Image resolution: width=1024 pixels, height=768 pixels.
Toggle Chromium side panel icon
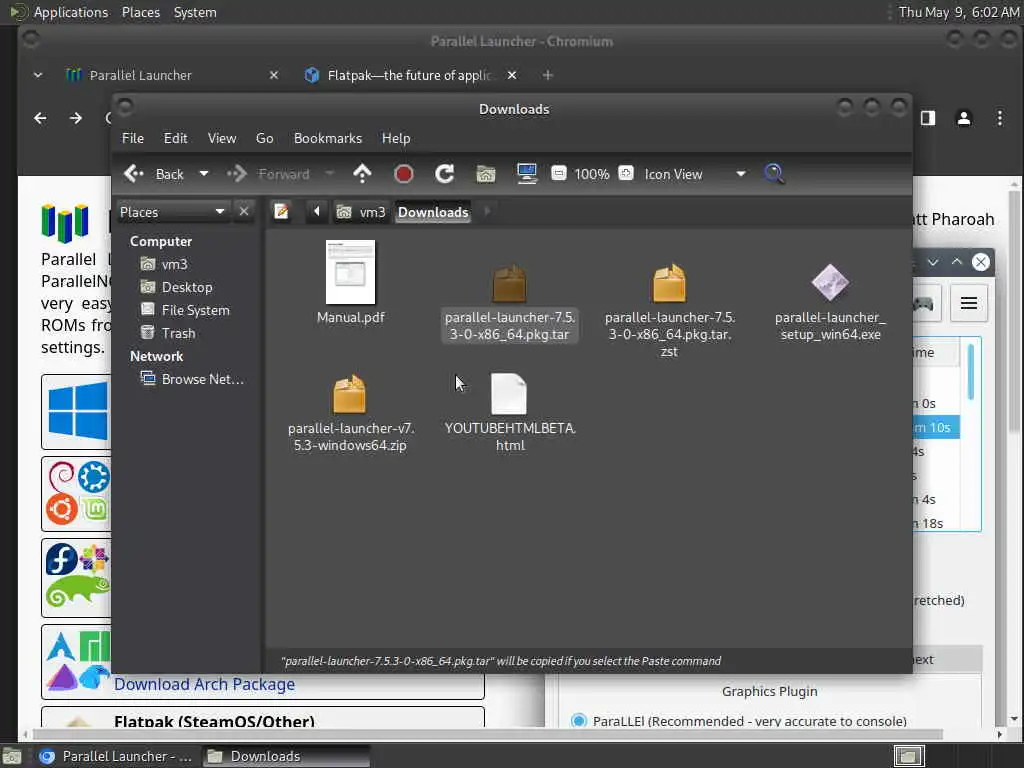click(x=927, y=118)
